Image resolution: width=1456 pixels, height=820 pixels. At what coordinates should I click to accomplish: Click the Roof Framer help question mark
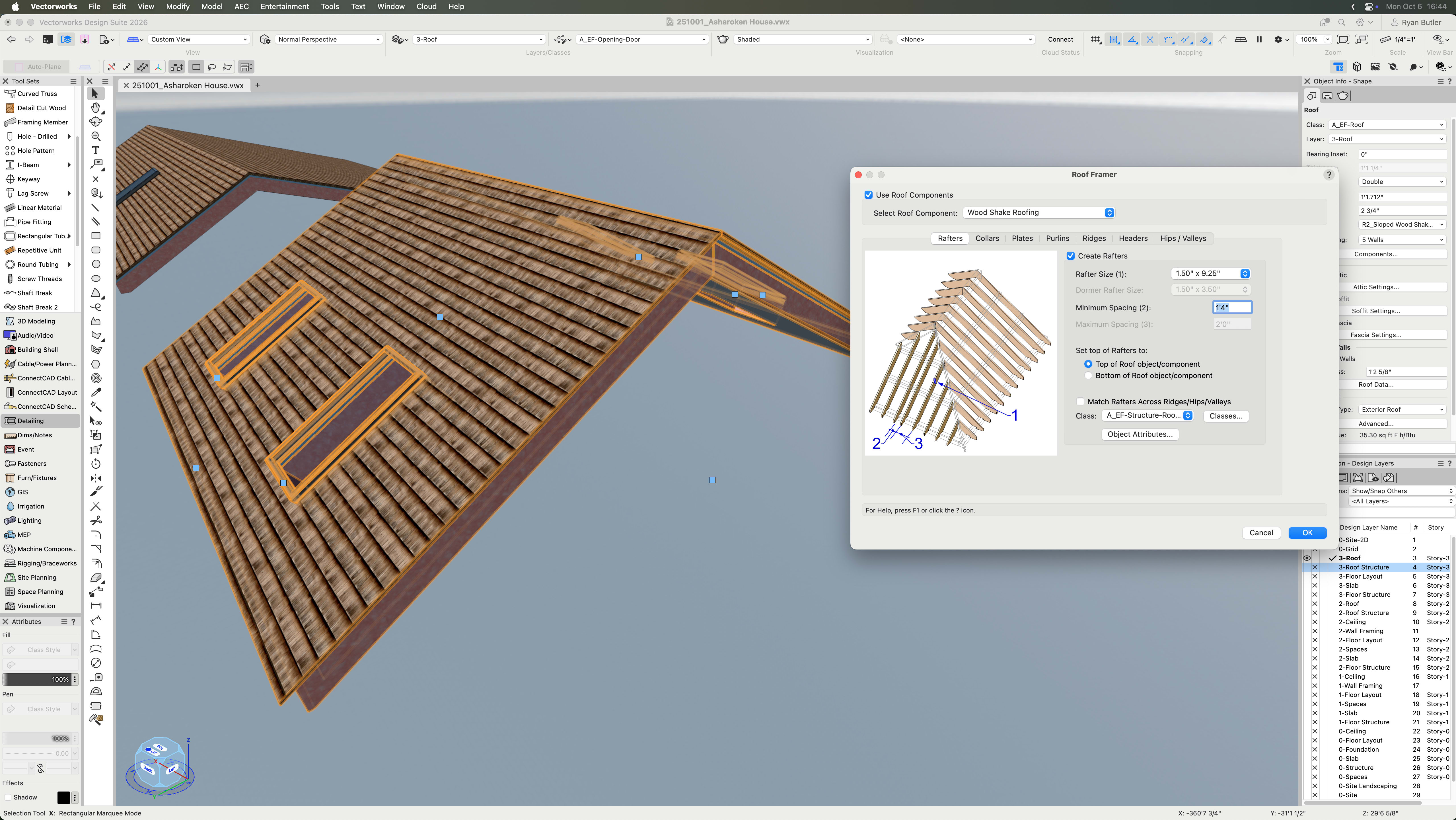tap(1328, 175)
